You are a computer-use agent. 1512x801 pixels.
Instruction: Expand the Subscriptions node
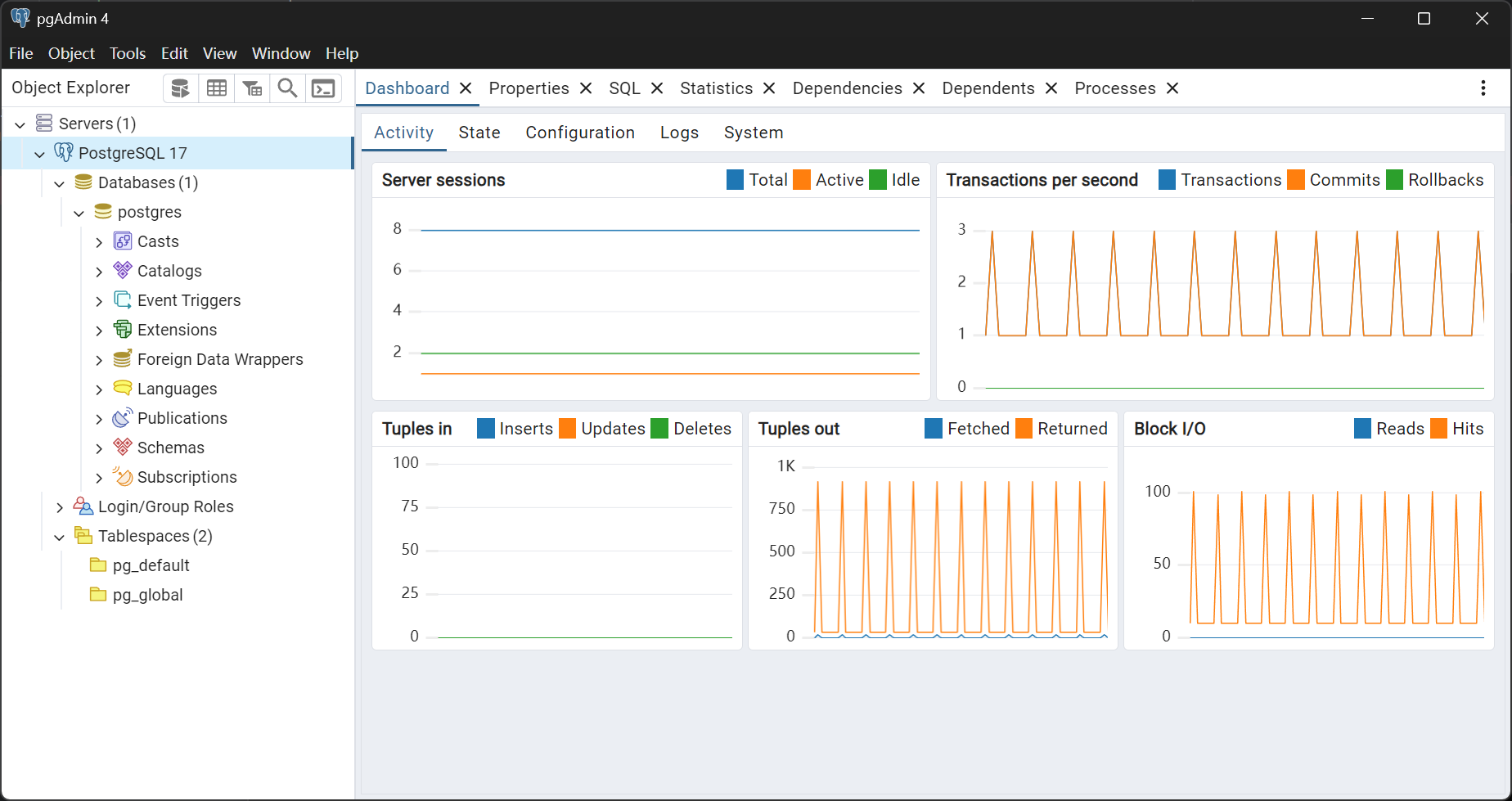coord(99,478)
